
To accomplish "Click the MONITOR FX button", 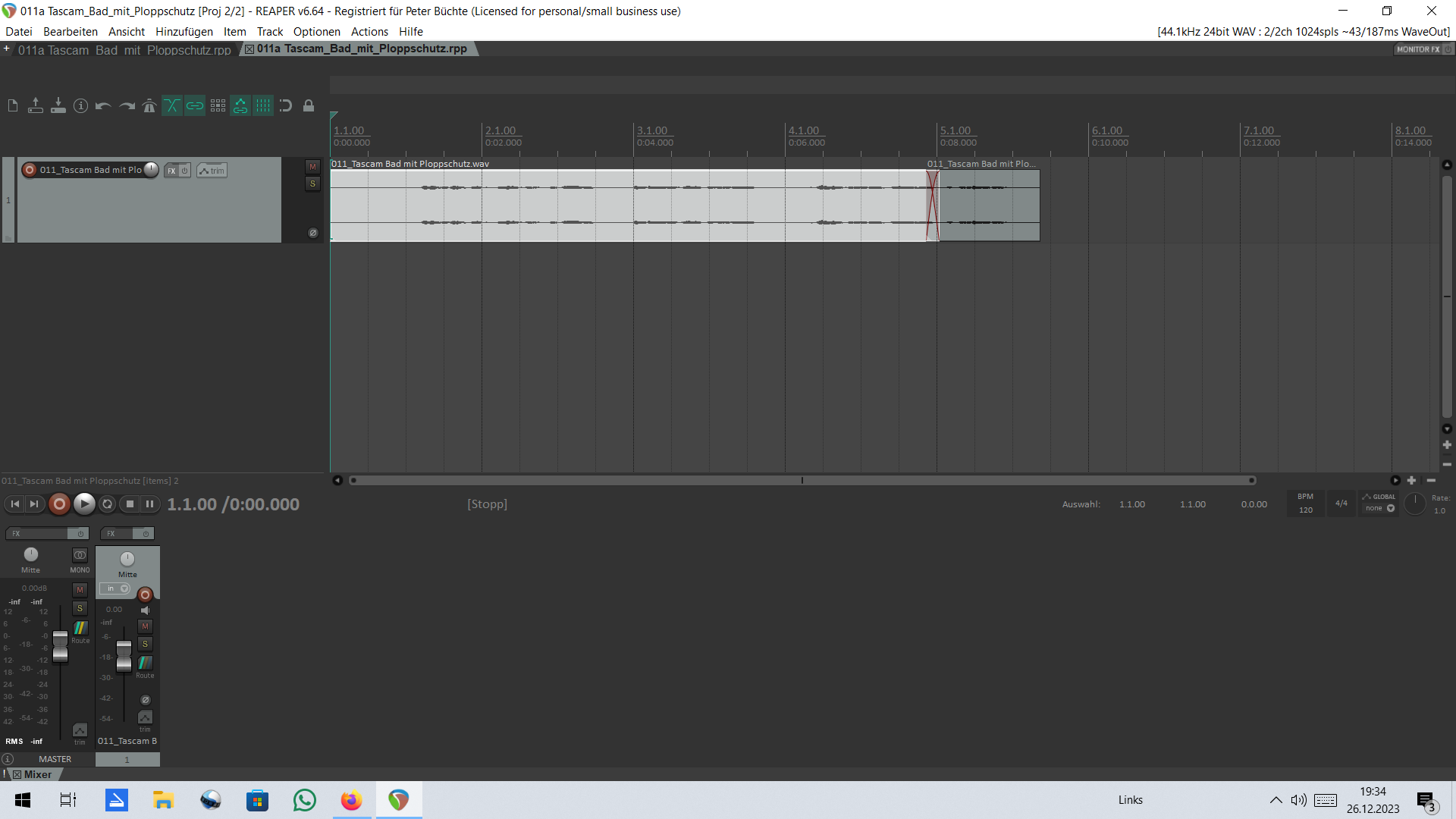I will click(x=1418, y=49).
